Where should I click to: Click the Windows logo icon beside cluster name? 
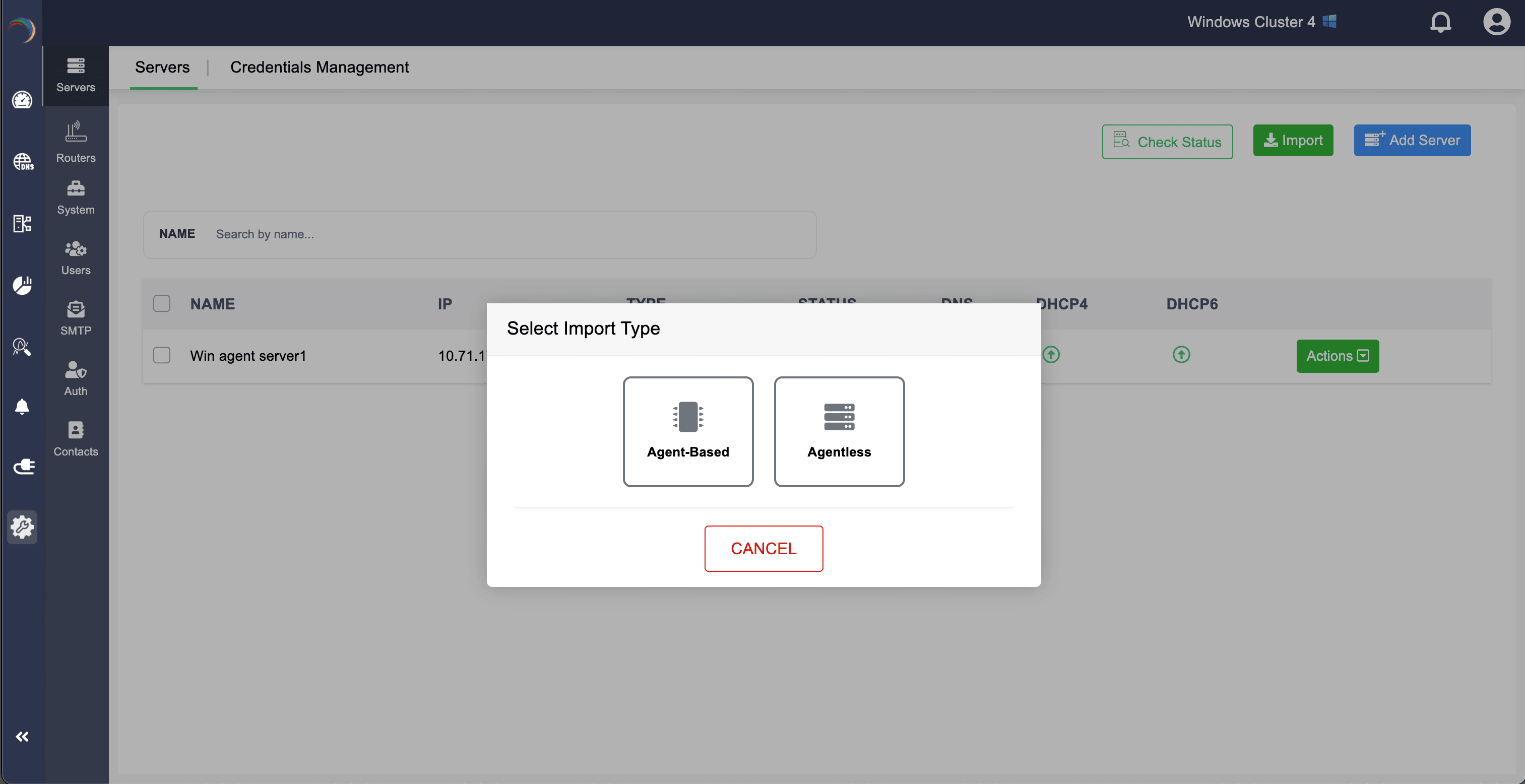tap(1329, 21)
